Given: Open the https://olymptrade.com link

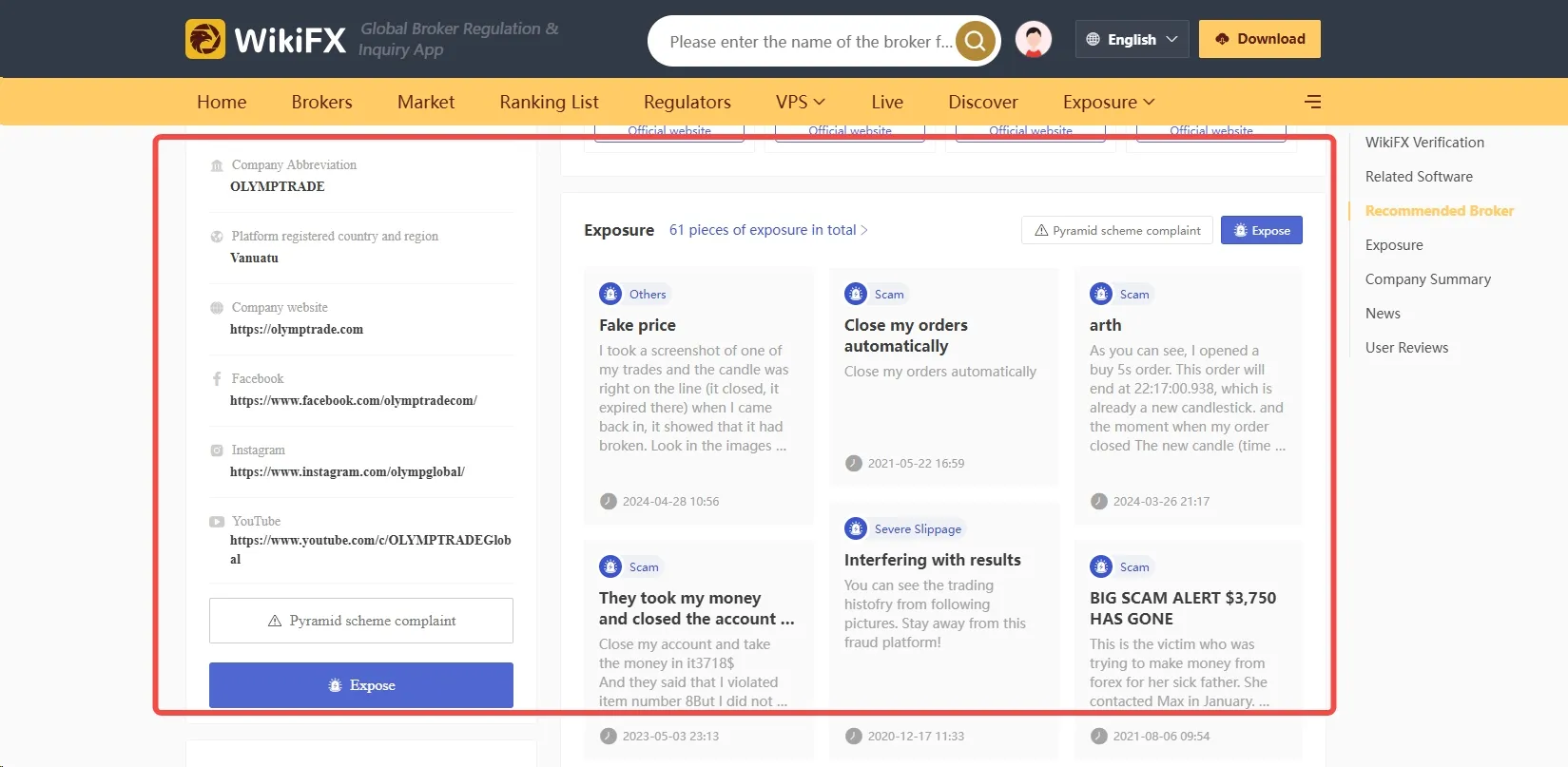Looking at the screenshot, I should tap(297, 330).
